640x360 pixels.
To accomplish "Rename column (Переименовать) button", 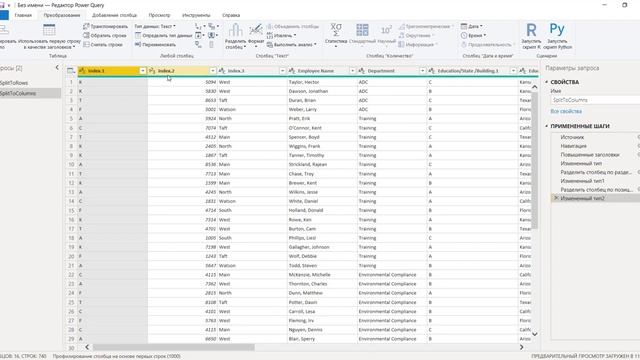I will [x=155, y=44].
